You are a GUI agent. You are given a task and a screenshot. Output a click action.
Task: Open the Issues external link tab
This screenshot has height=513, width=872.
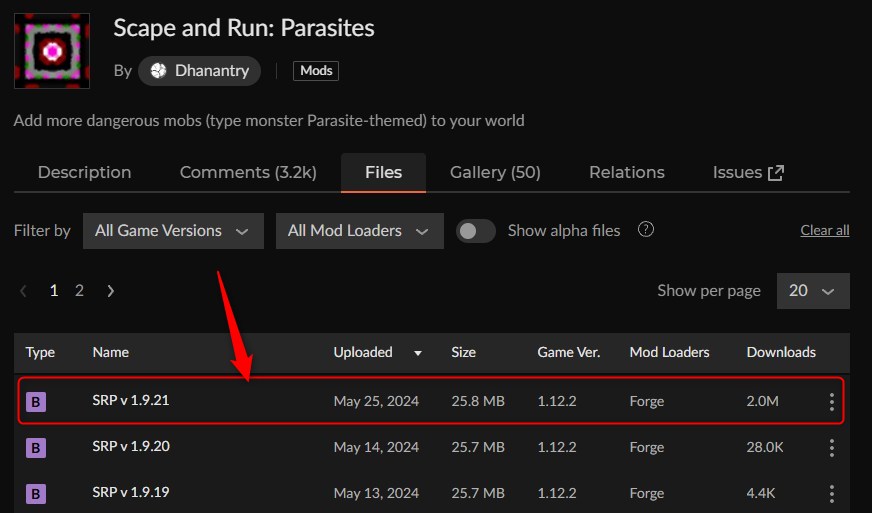(x=748, y=172)
